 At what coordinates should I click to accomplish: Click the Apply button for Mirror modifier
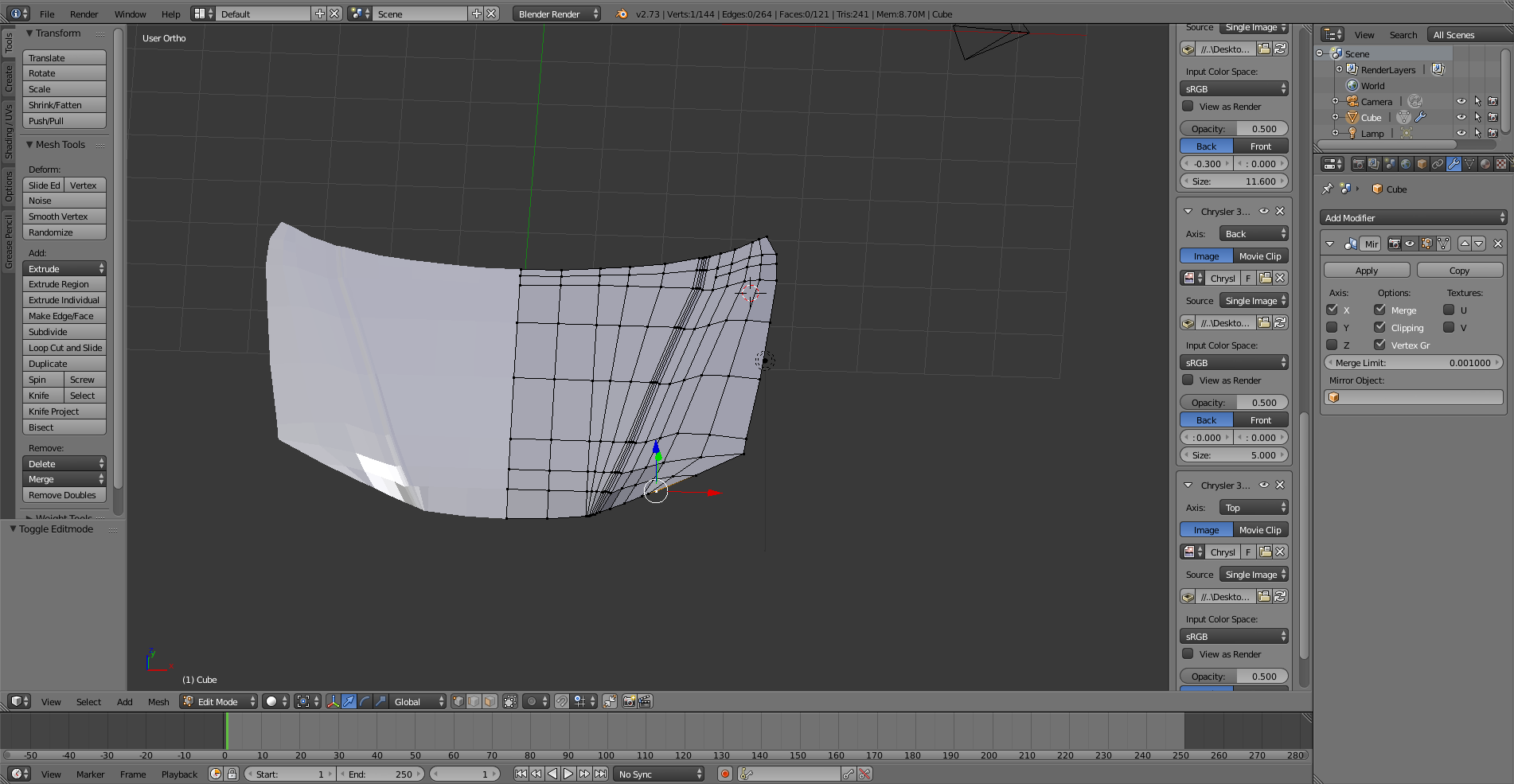(1366, 271)
